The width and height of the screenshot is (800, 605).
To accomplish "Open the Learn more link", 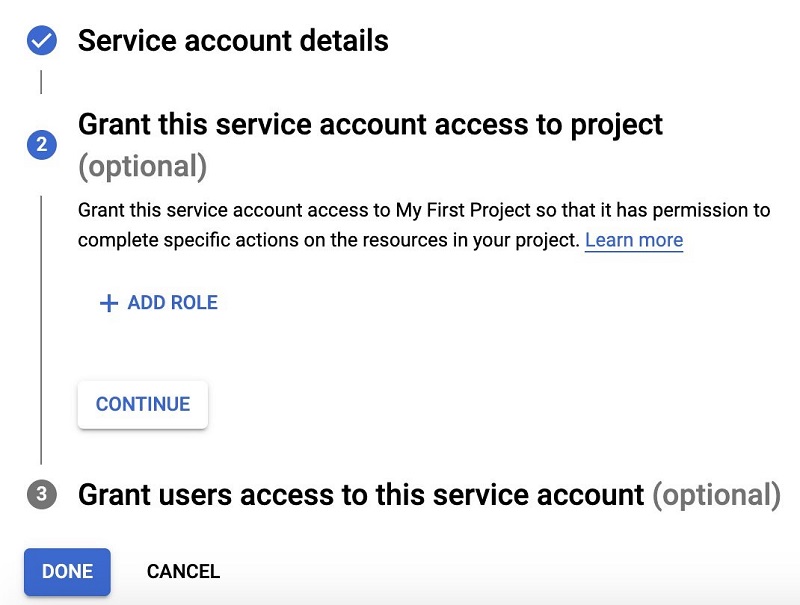I will point(634,240).
